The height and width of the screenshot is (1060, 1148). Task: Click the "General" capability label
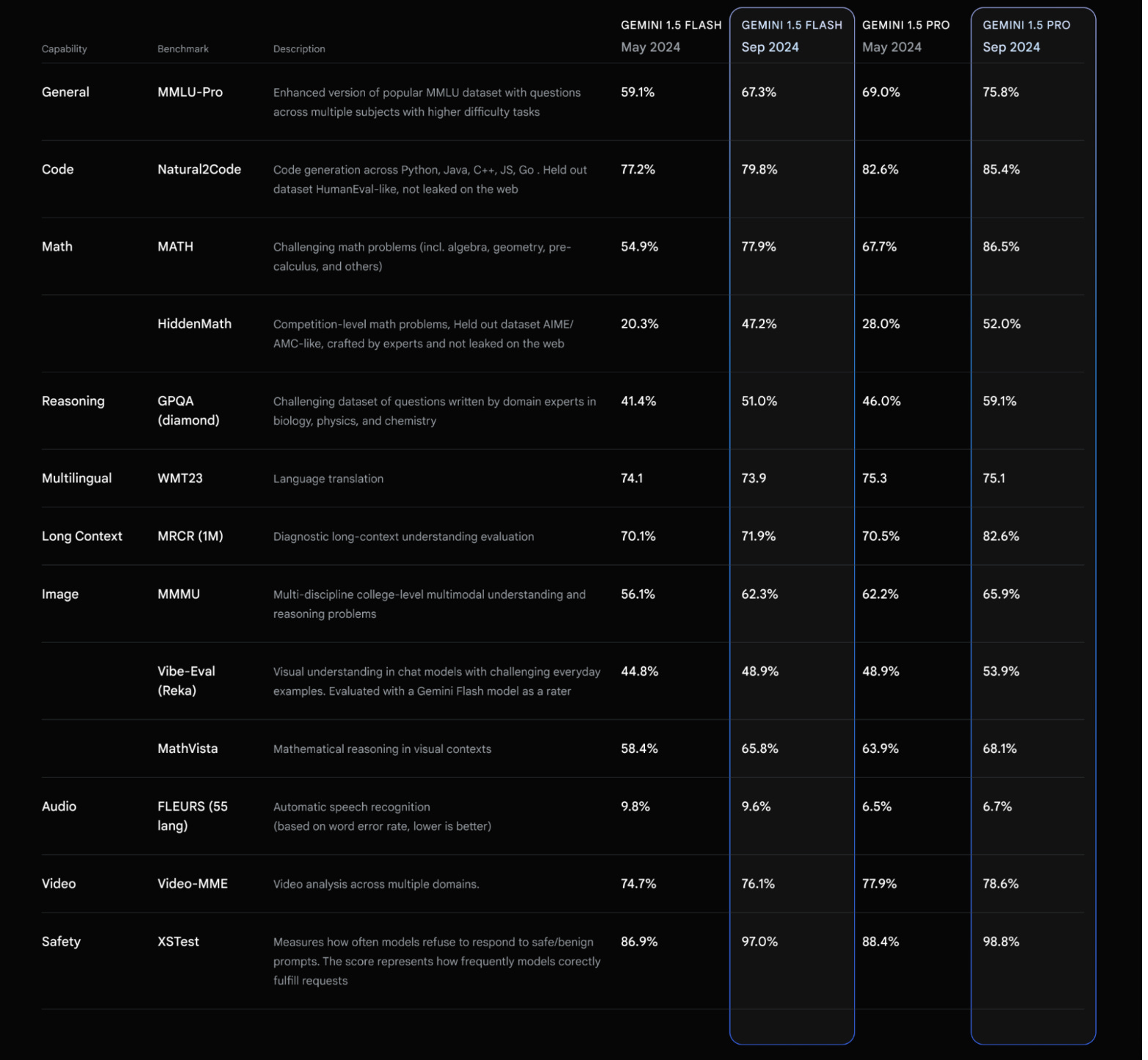tap(65, 92)
